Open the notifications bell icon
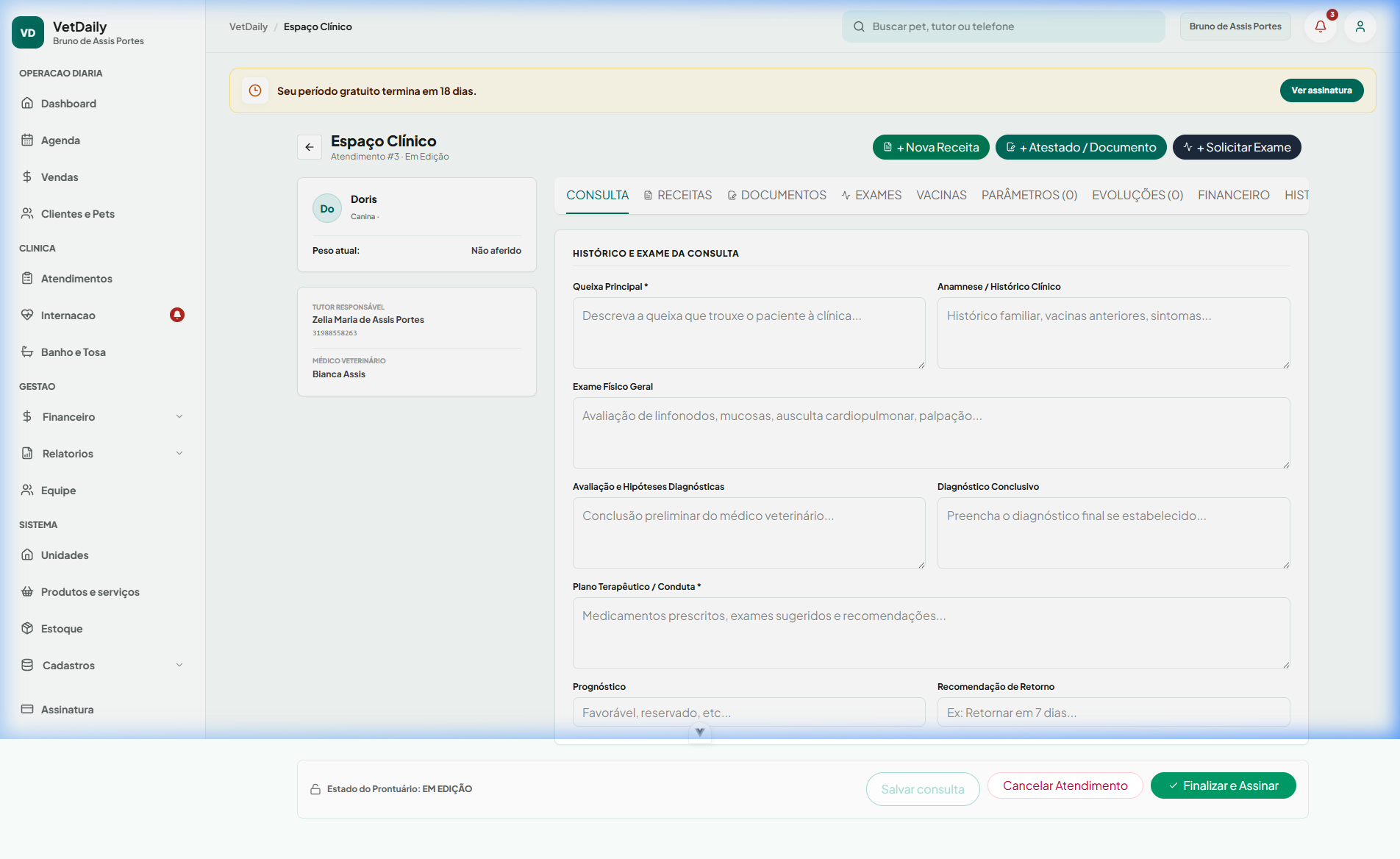 pos(1321,26)
